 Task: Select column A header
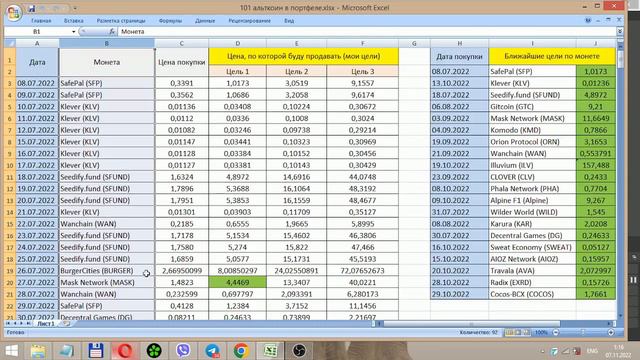click(x=37, y=43)
